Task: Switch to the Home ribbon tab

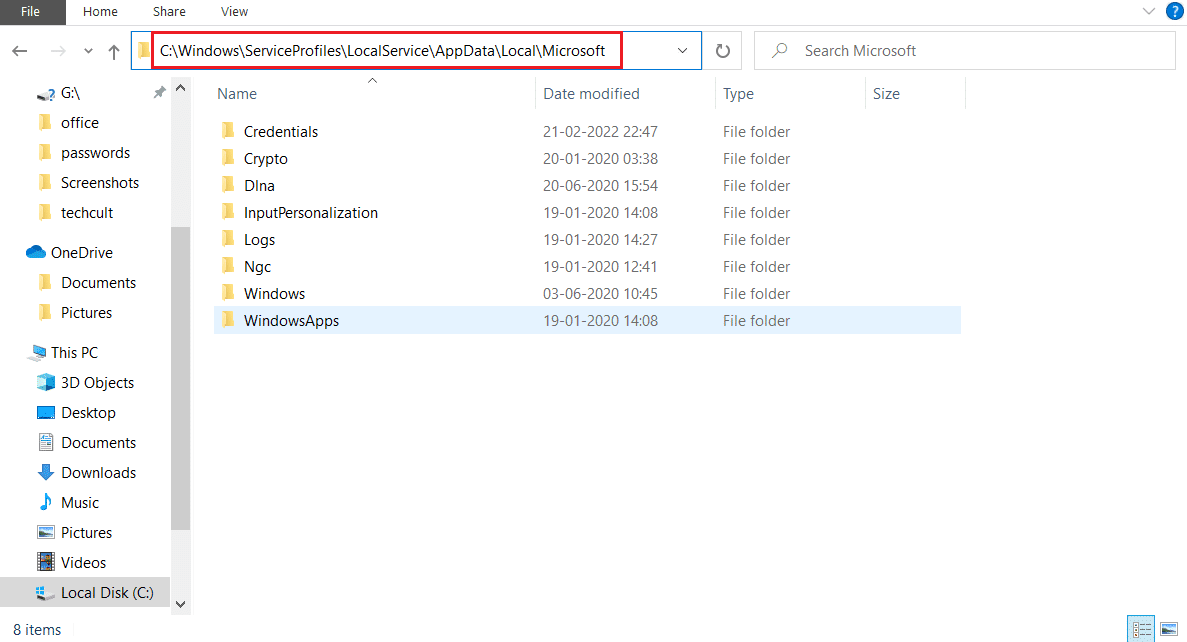Action: click(100, 11)
